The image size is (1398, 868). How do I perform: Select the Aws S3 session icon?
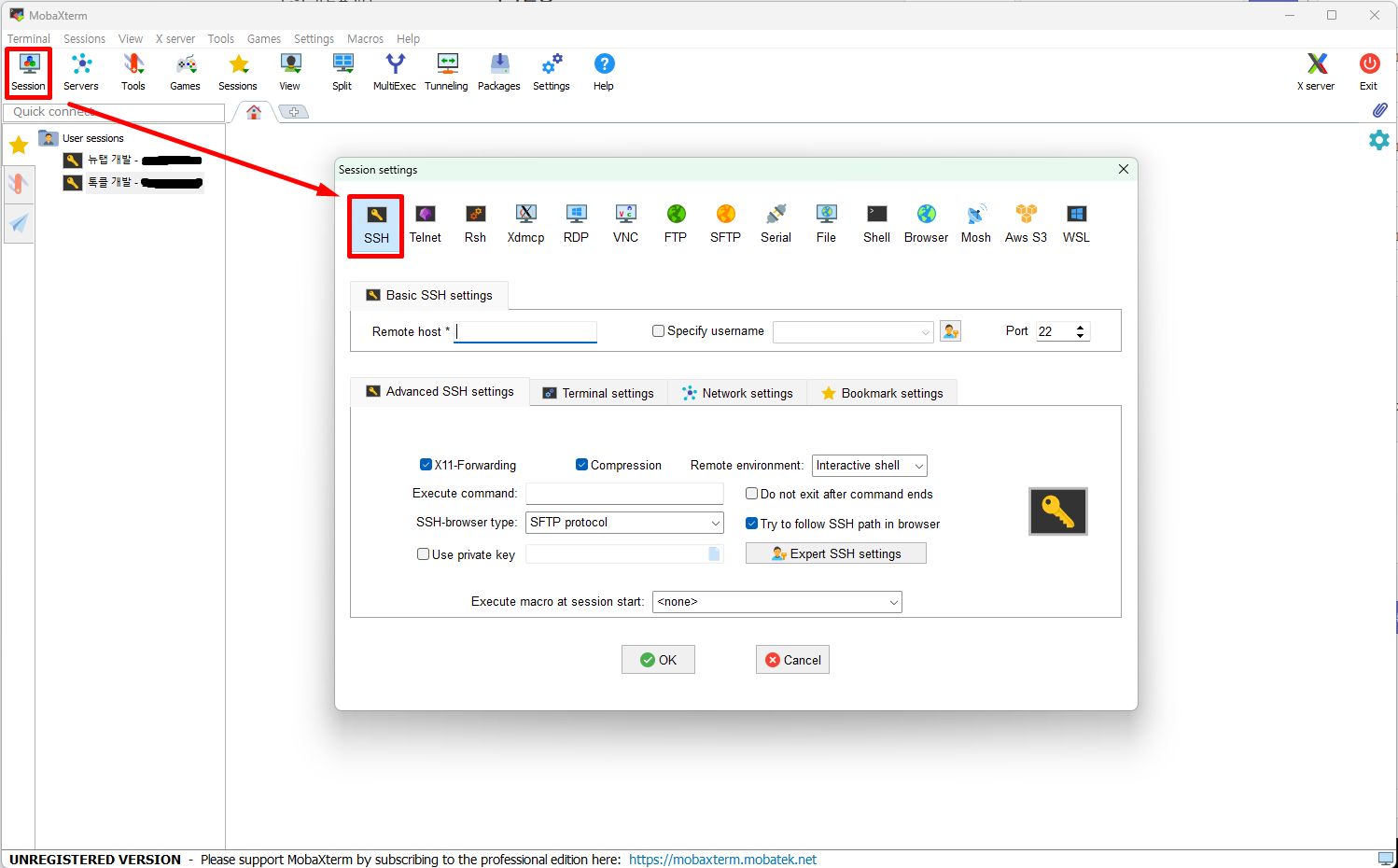[x=1026, y=224]
